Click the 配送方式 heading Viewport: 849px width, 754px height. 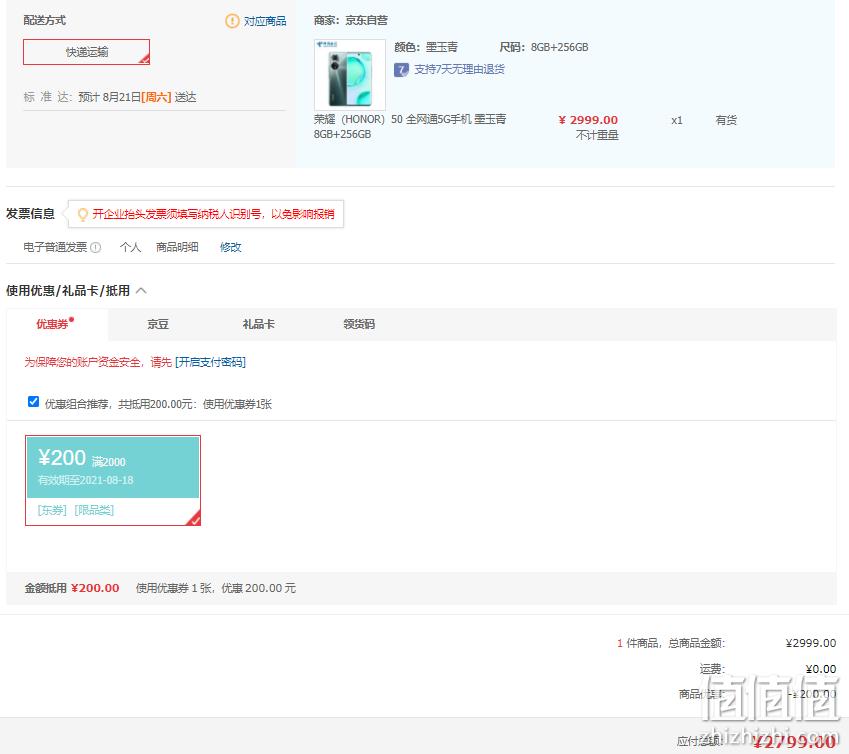point(44,21)
